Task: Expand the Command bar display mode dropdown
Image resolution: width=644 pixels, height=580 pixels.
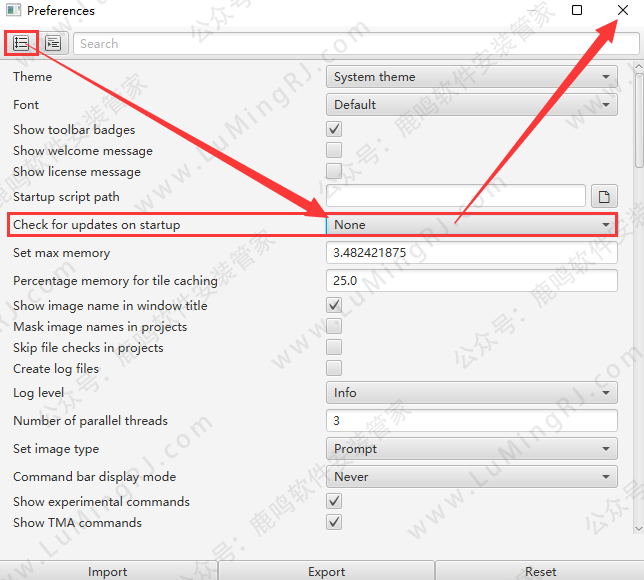Action: [x=472, y=477]
